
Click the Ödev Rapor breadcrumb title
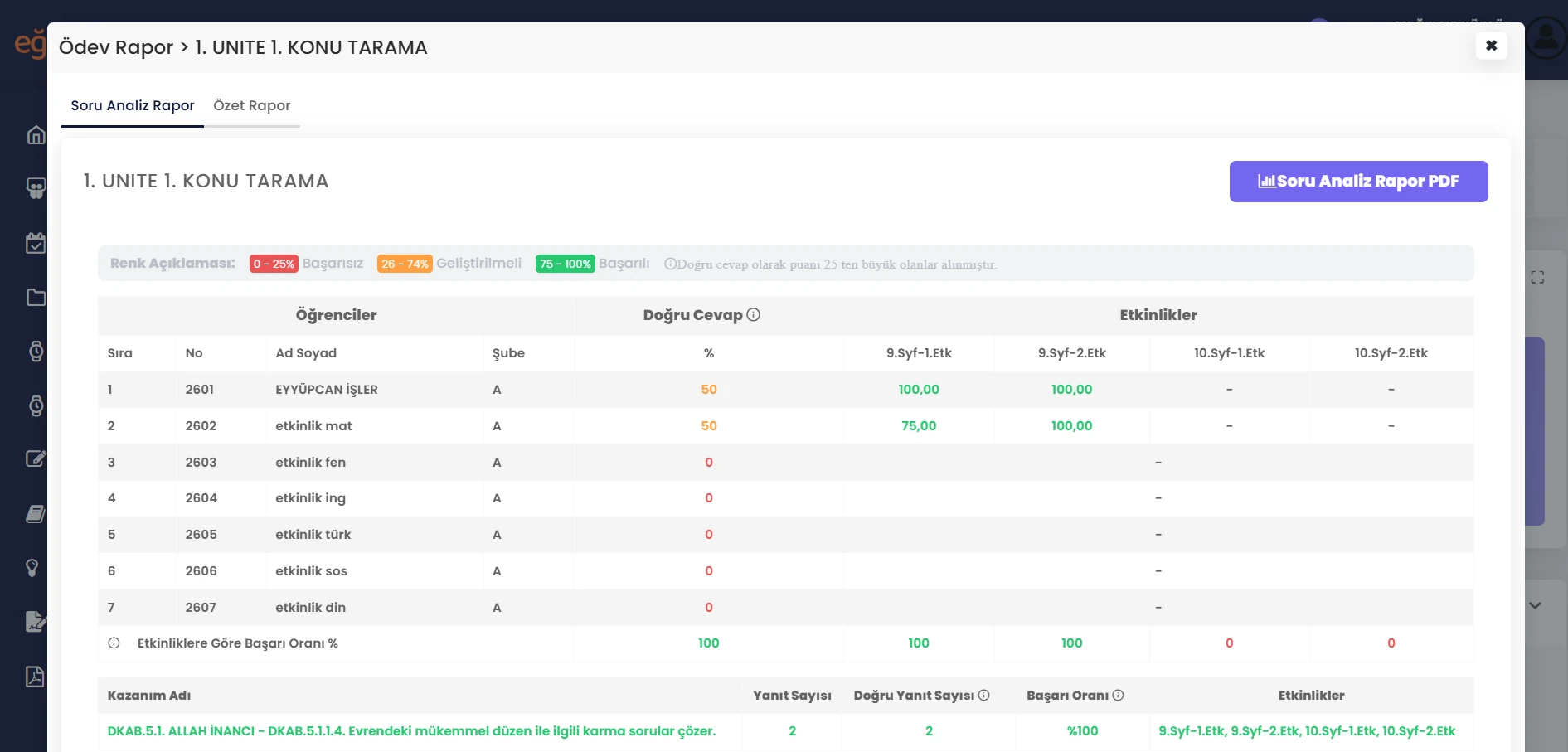point(116,47)
